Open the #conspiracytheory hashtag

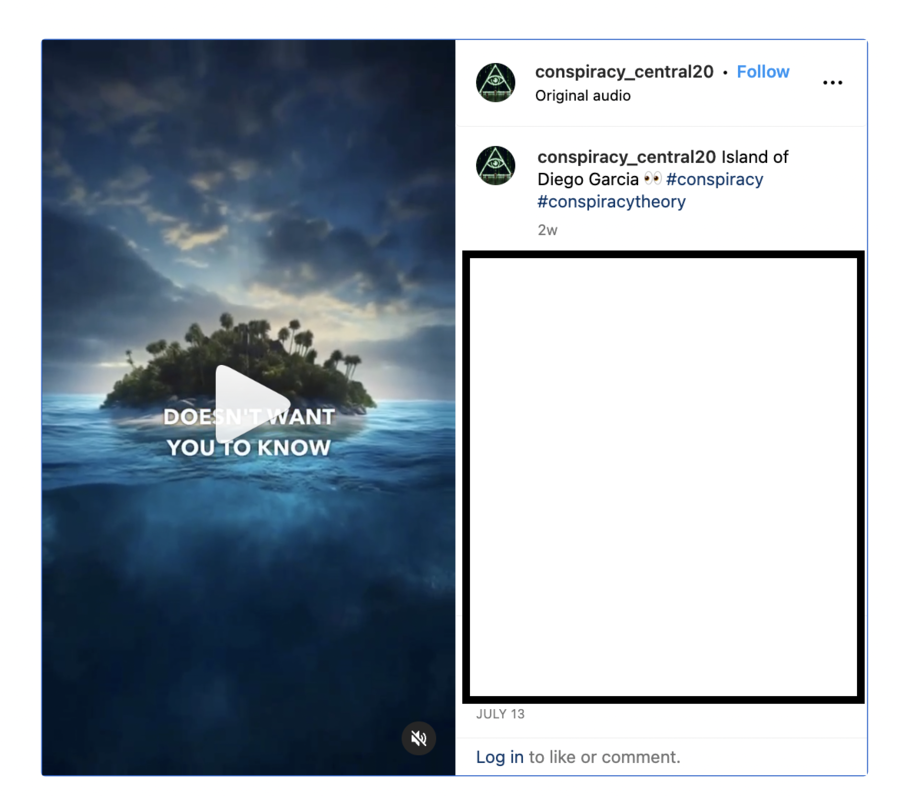pos(611,202)
